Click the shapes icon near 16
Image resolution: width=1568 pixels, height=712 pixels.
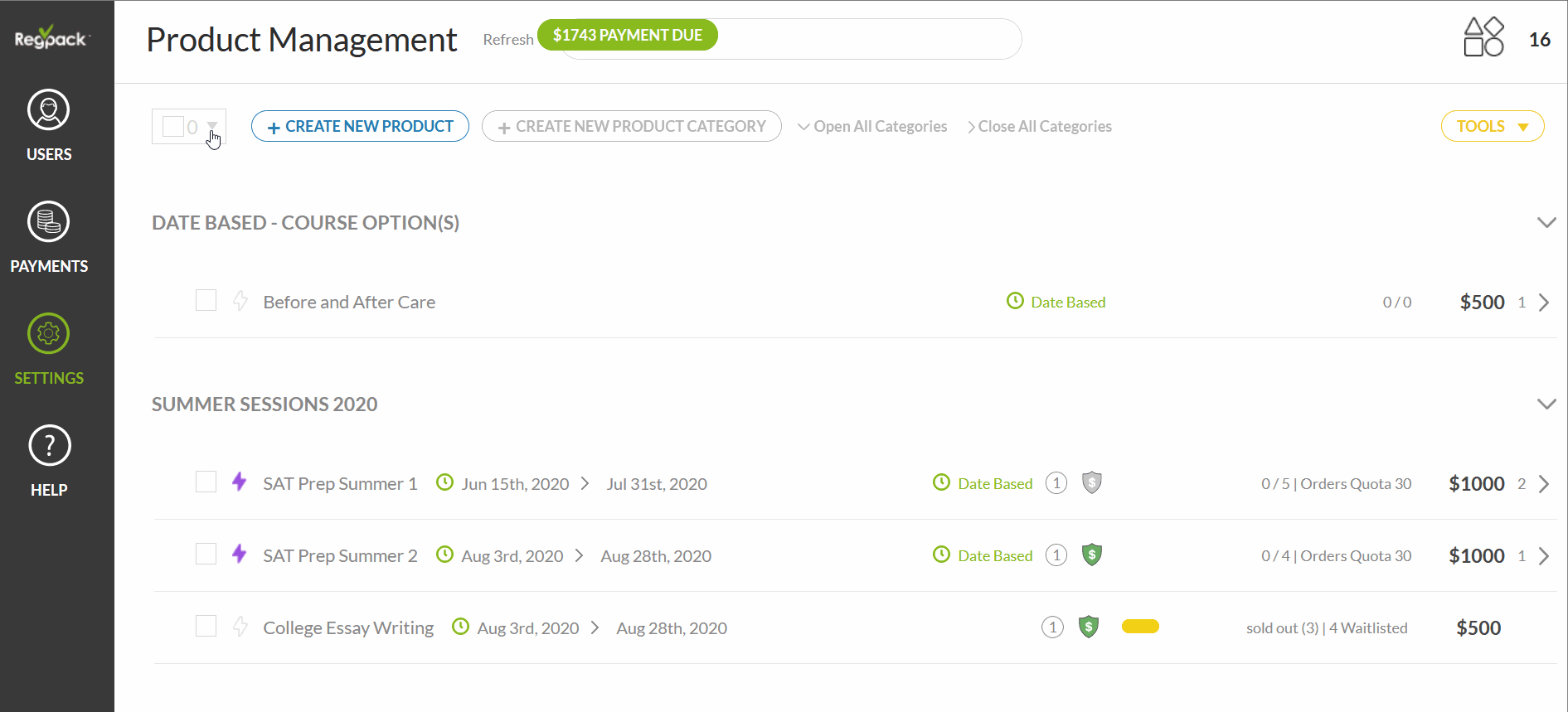pyautogui.click(x=1483, y=37)
